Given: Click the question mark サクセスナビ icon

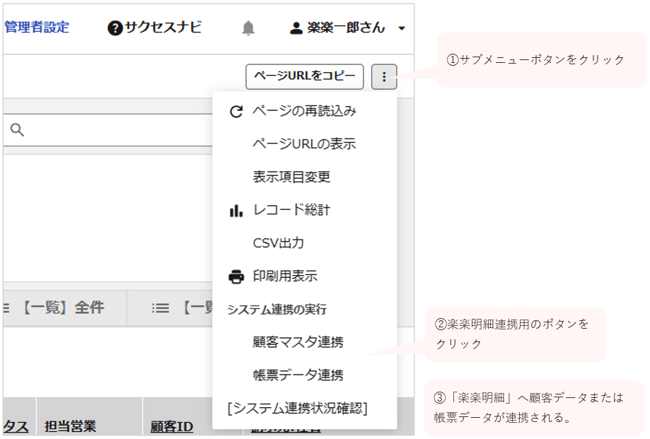Looking at the screenshot, I should click(115, 28).
